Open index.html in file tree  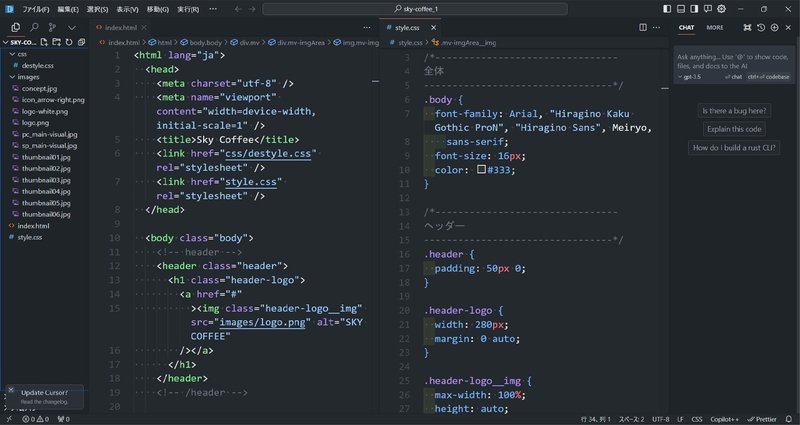point(33,226)
